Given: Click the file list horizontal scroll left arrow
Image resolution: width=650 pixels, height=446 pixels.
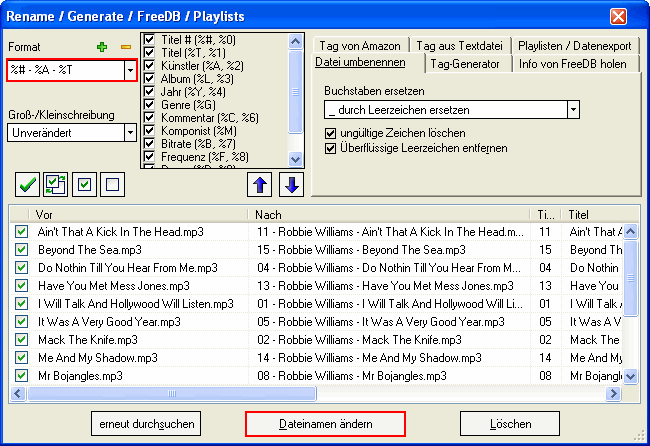Looking at the screenshot, I should (17, 393).
